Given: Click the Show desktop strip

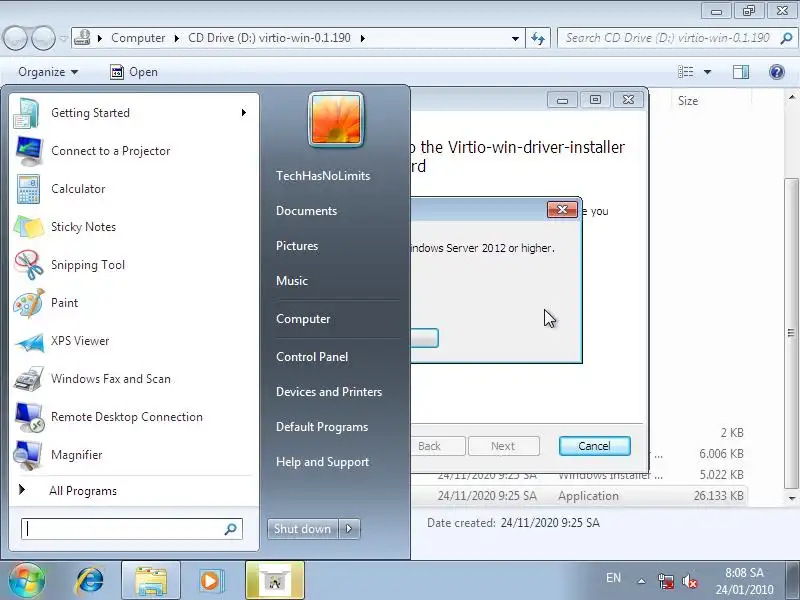Looking at the screenshot, I should tap(794, 581).
